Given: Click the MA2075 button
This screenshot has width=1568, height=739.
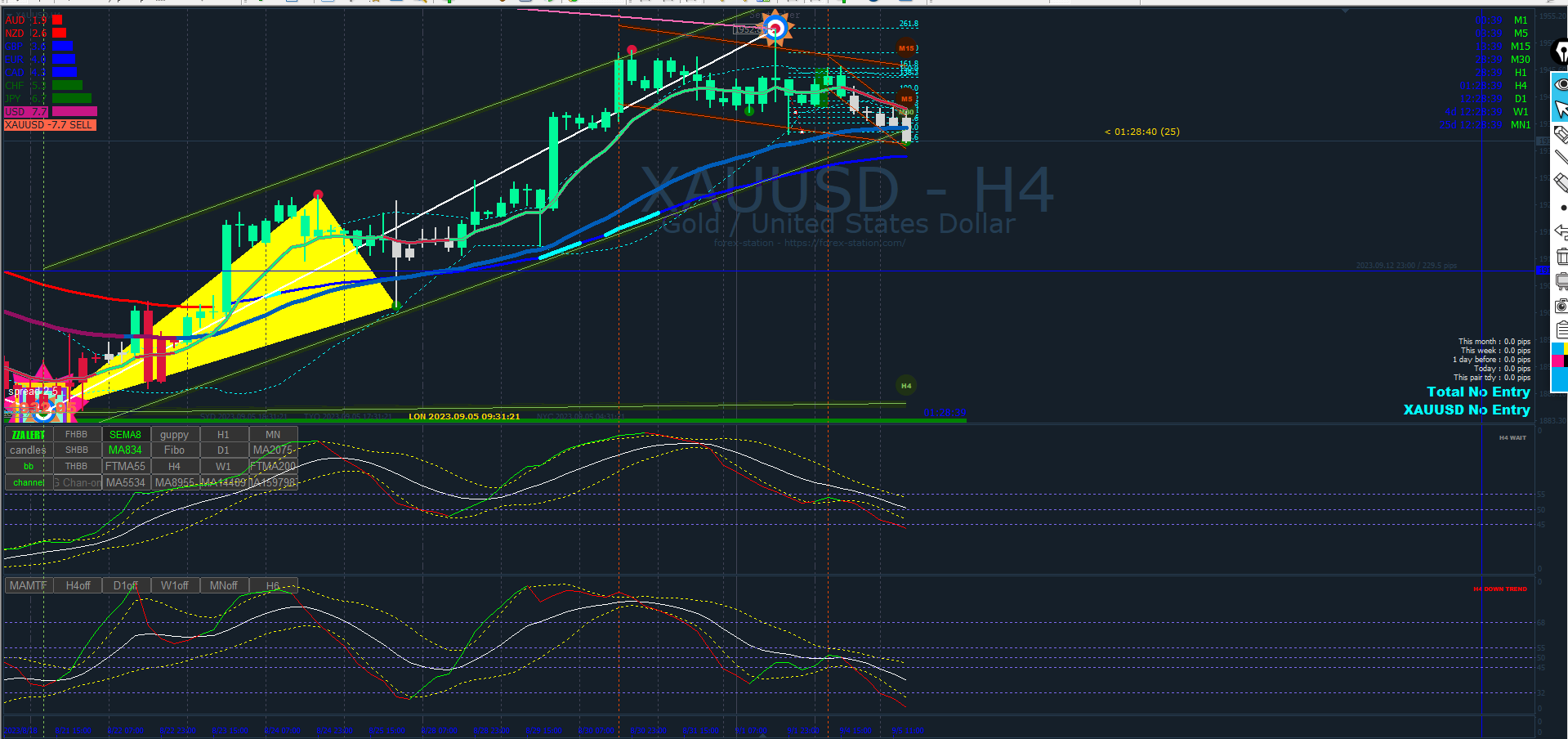Looking at the screenshot, I should coord(273,450).
